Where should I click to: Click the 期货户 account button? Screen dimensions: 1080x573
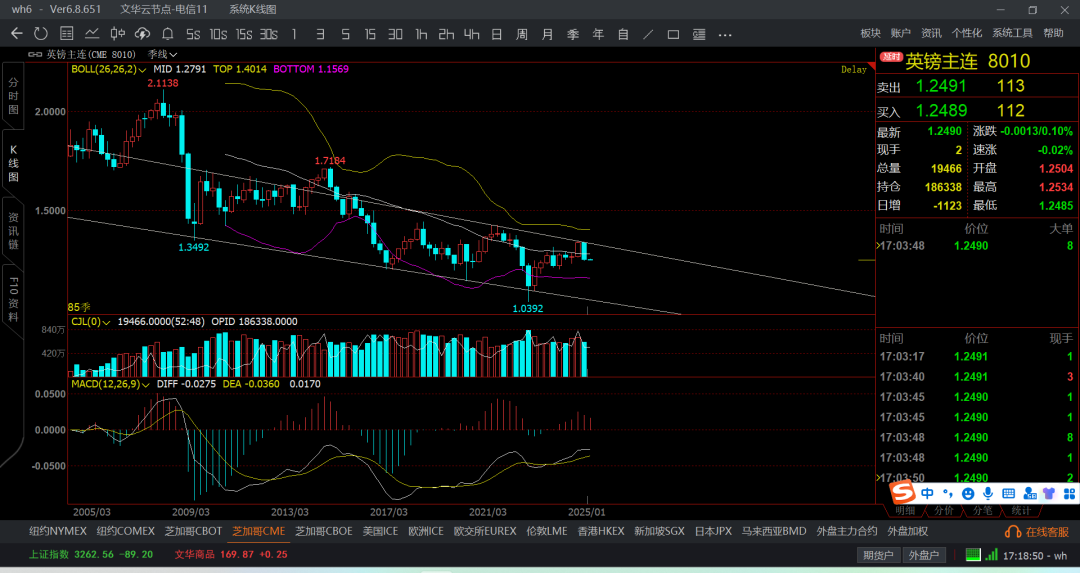click(x=878, y=555)
